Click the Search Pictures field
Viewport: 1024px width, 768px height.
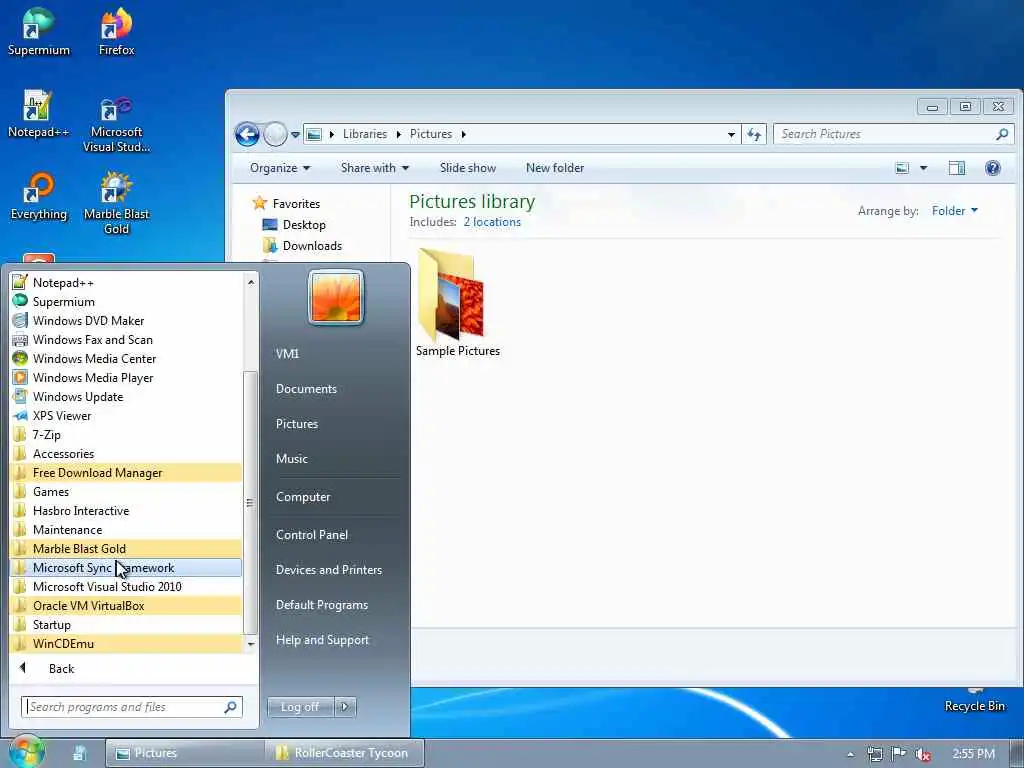click(893, 135)
